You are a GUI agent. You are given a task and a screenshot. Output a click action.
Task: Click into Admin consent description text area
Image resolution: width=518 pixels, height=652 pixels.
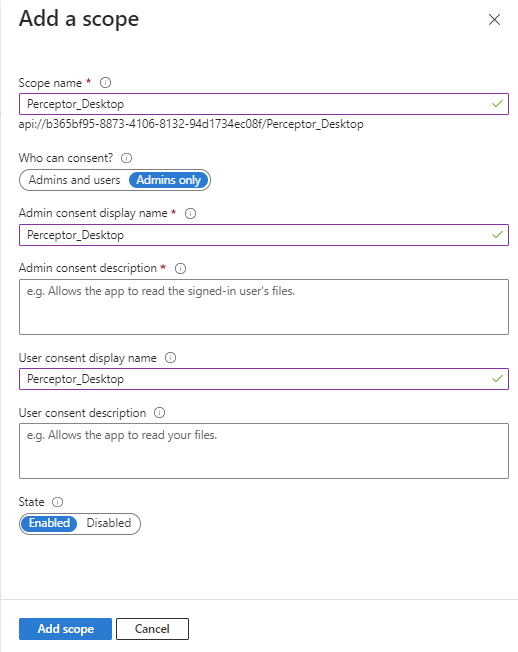[x=264, y=307]
